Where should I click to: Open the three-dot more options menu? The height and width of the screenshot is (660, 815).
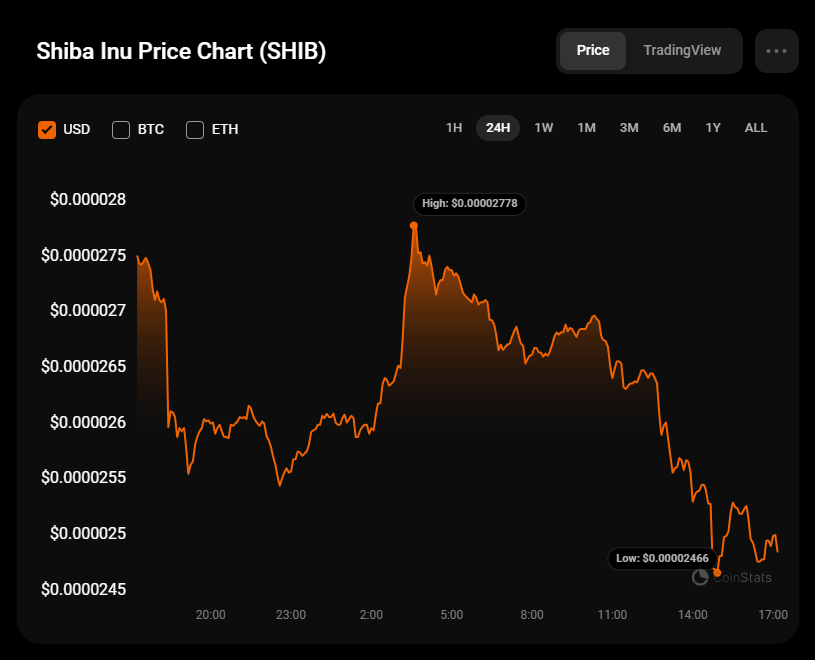point(777,51)
